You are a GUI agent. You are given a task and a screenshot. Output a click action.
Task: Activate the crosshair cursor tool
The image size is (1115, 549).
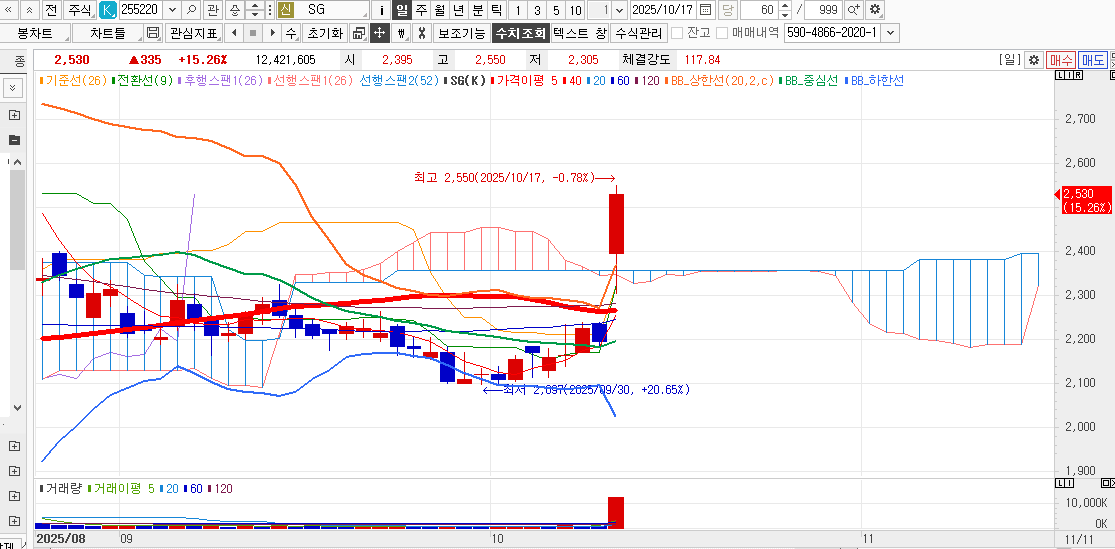coord(380,33)
